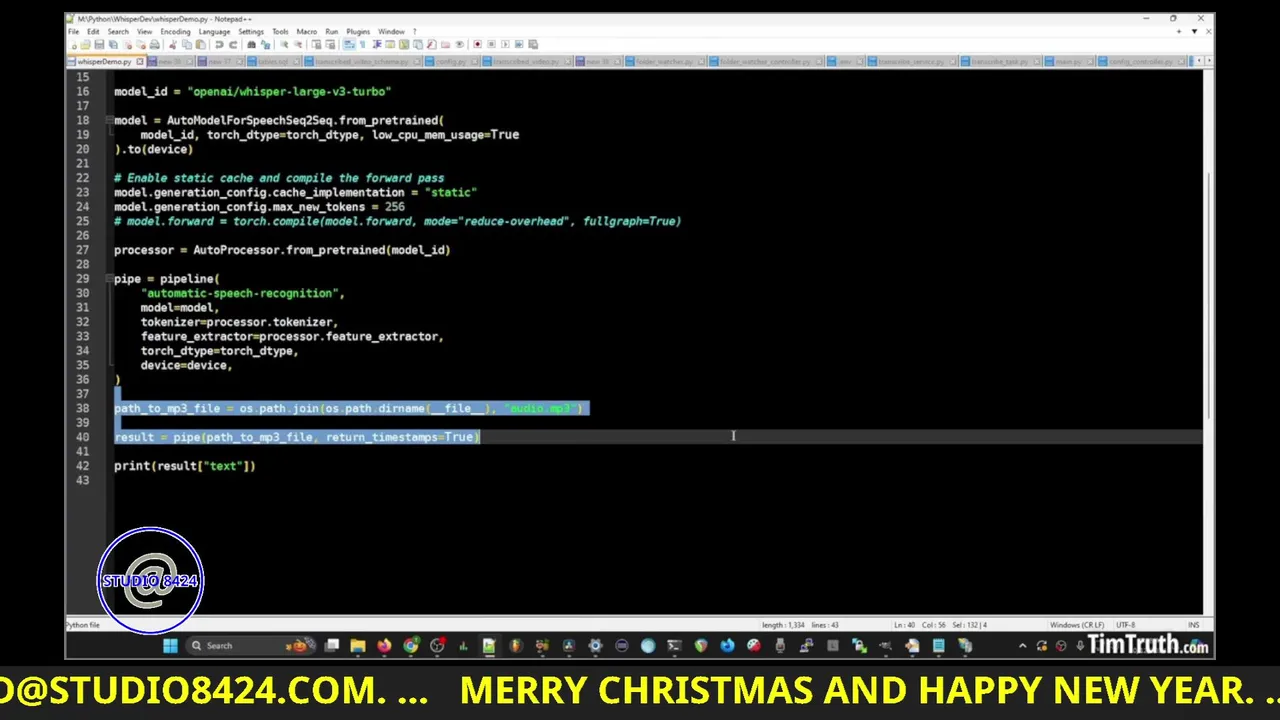The image size is (1280, 720).
Task: Switch to the transcribed_video_schema.py tab
Action: click(x=363, y=62)
